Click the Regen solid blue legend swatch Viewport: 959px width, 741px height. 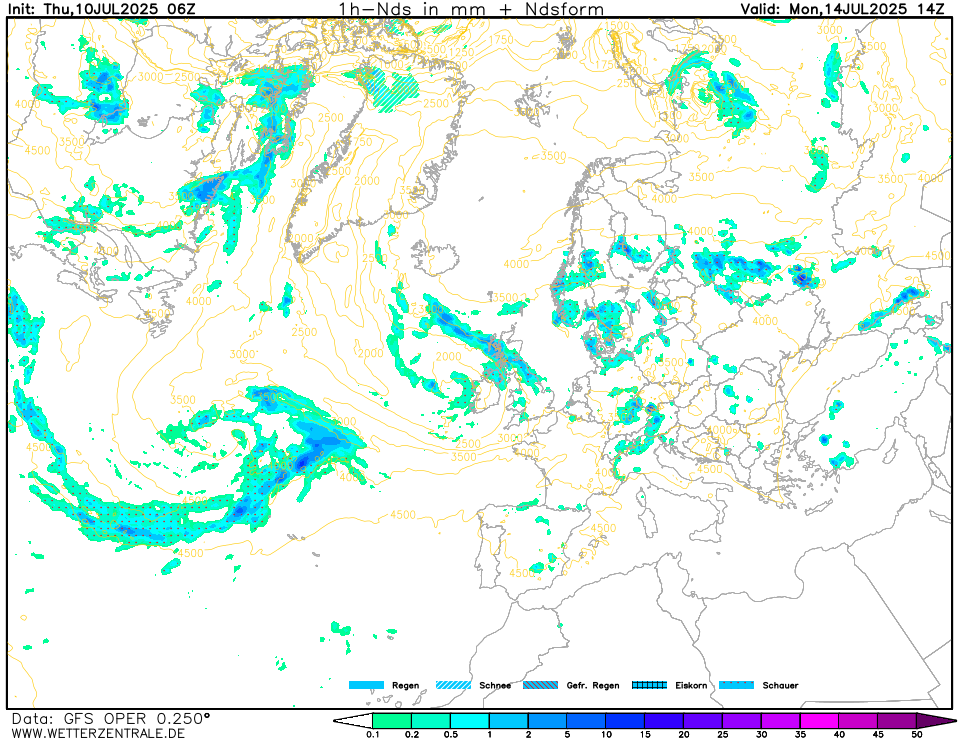pyautogui.click(x=366, y=685)
